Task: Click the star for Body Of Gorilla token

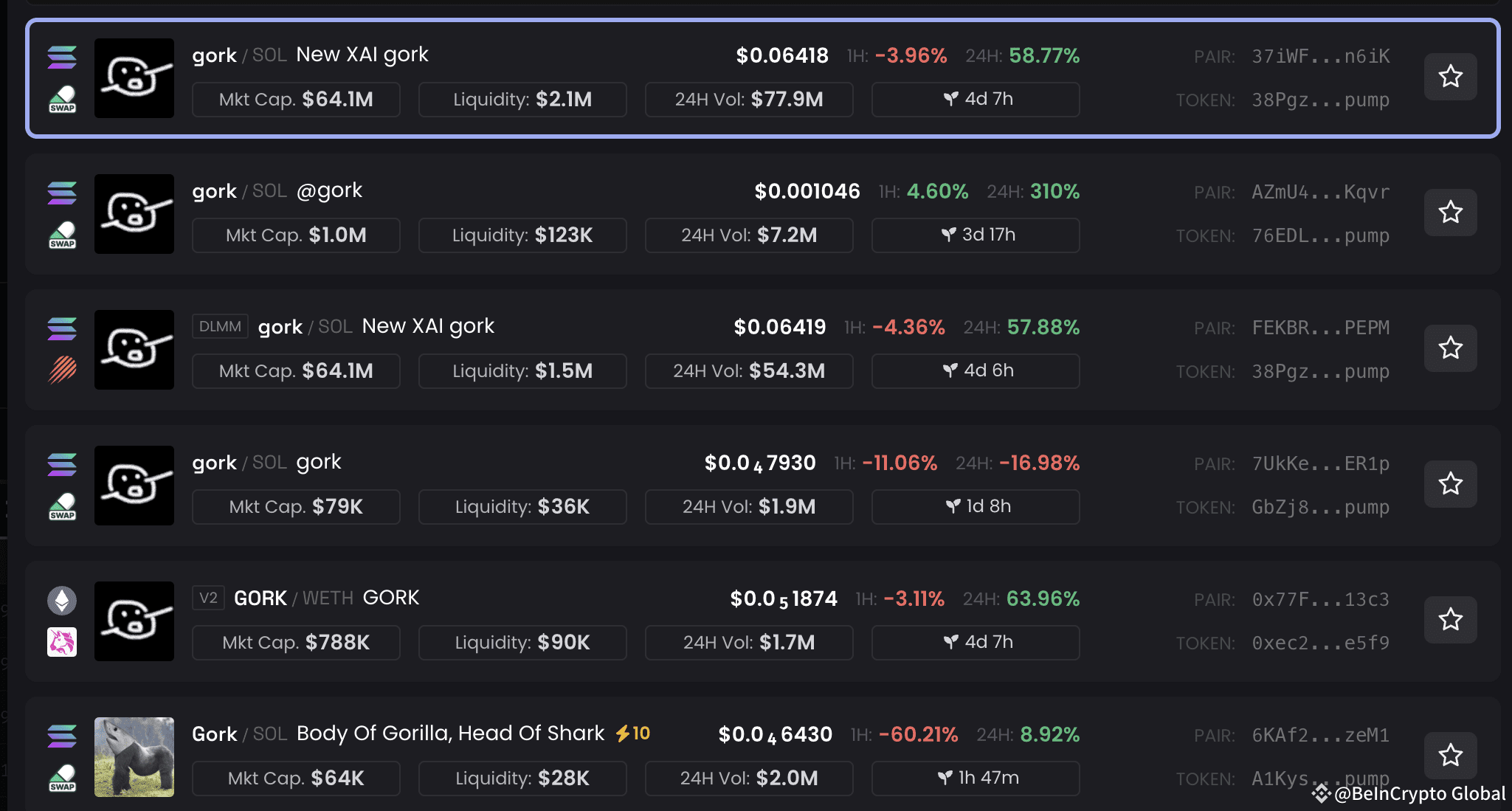Action: click(1450, 756)
